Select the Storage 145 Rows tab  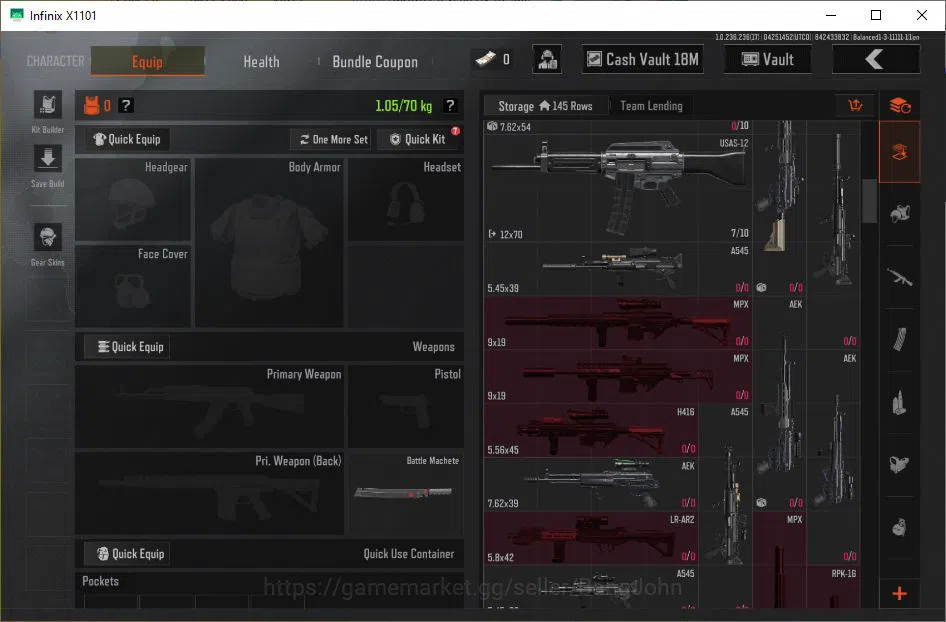tap(545, 106)
